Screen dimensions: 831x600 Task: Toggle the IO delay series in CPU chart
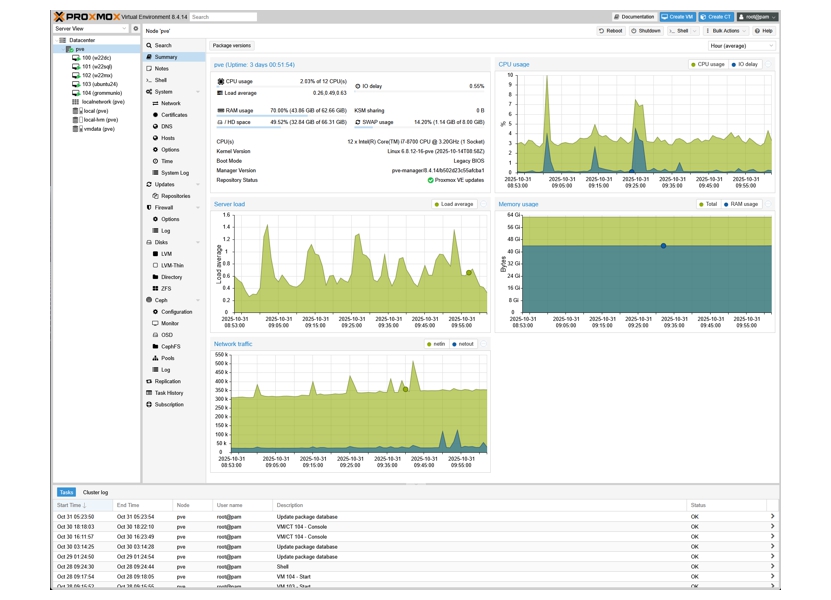(745, 64)
